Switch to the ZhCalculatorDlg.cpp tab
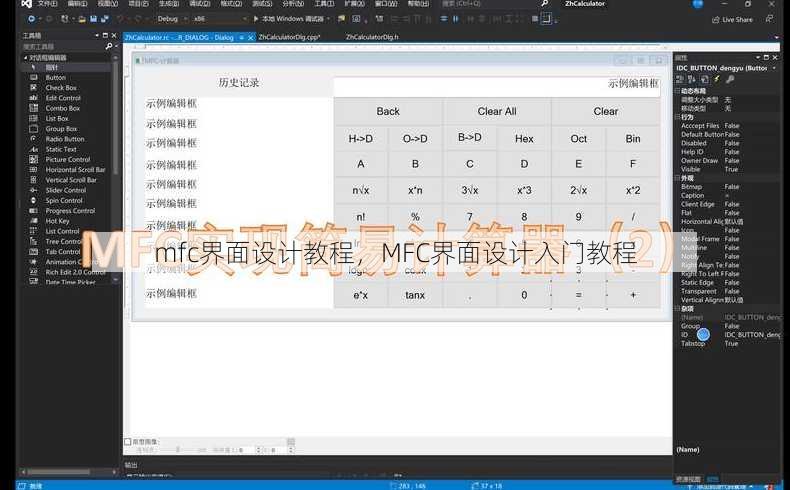 (289, 37)
